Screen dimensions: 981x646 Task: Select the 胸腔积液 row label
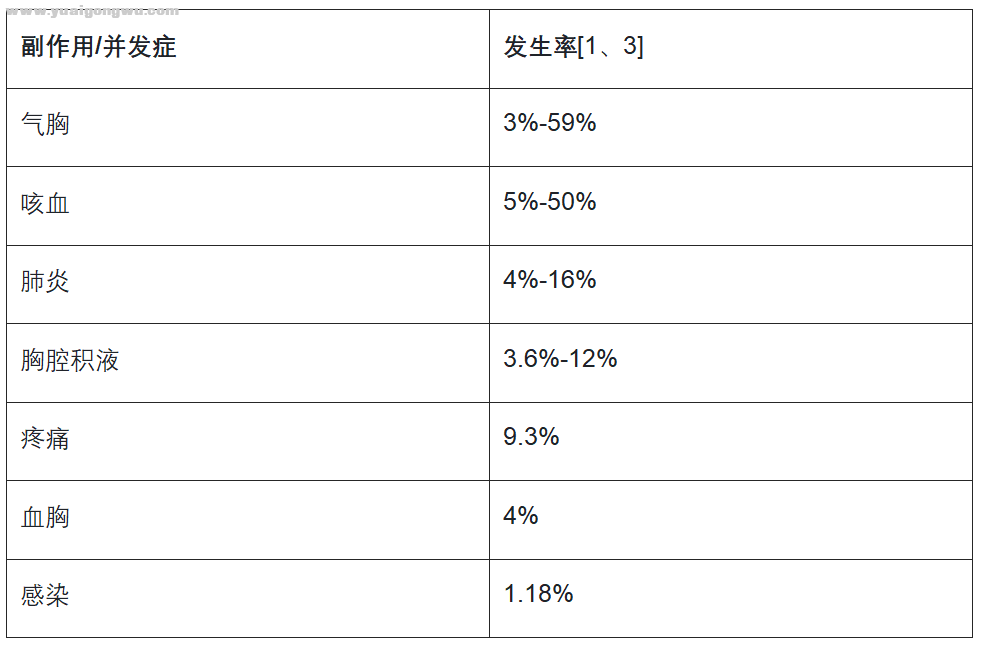(x=69, y=360)
